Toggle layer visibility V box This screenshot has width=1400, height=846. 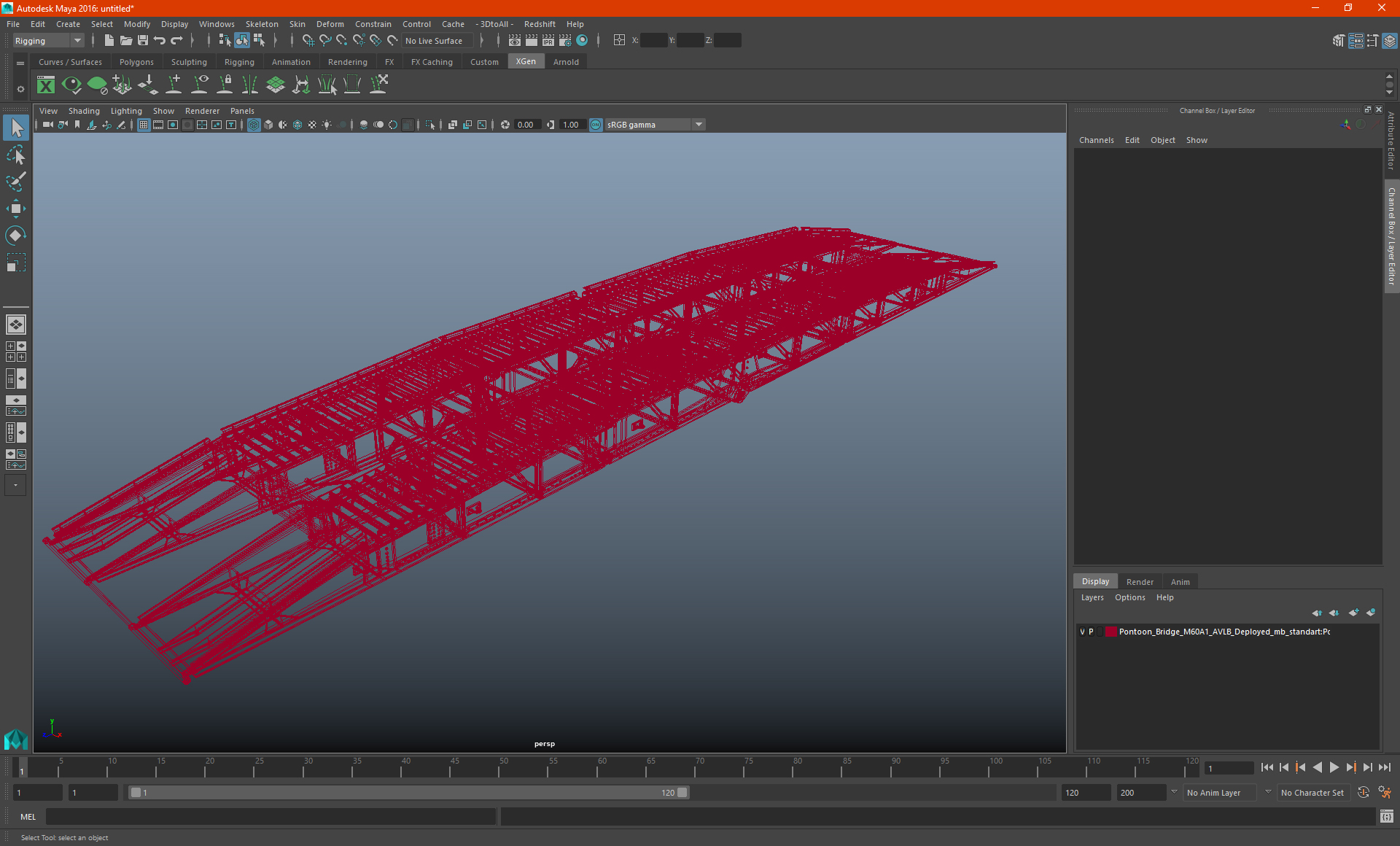click(x=1082, y=632)
